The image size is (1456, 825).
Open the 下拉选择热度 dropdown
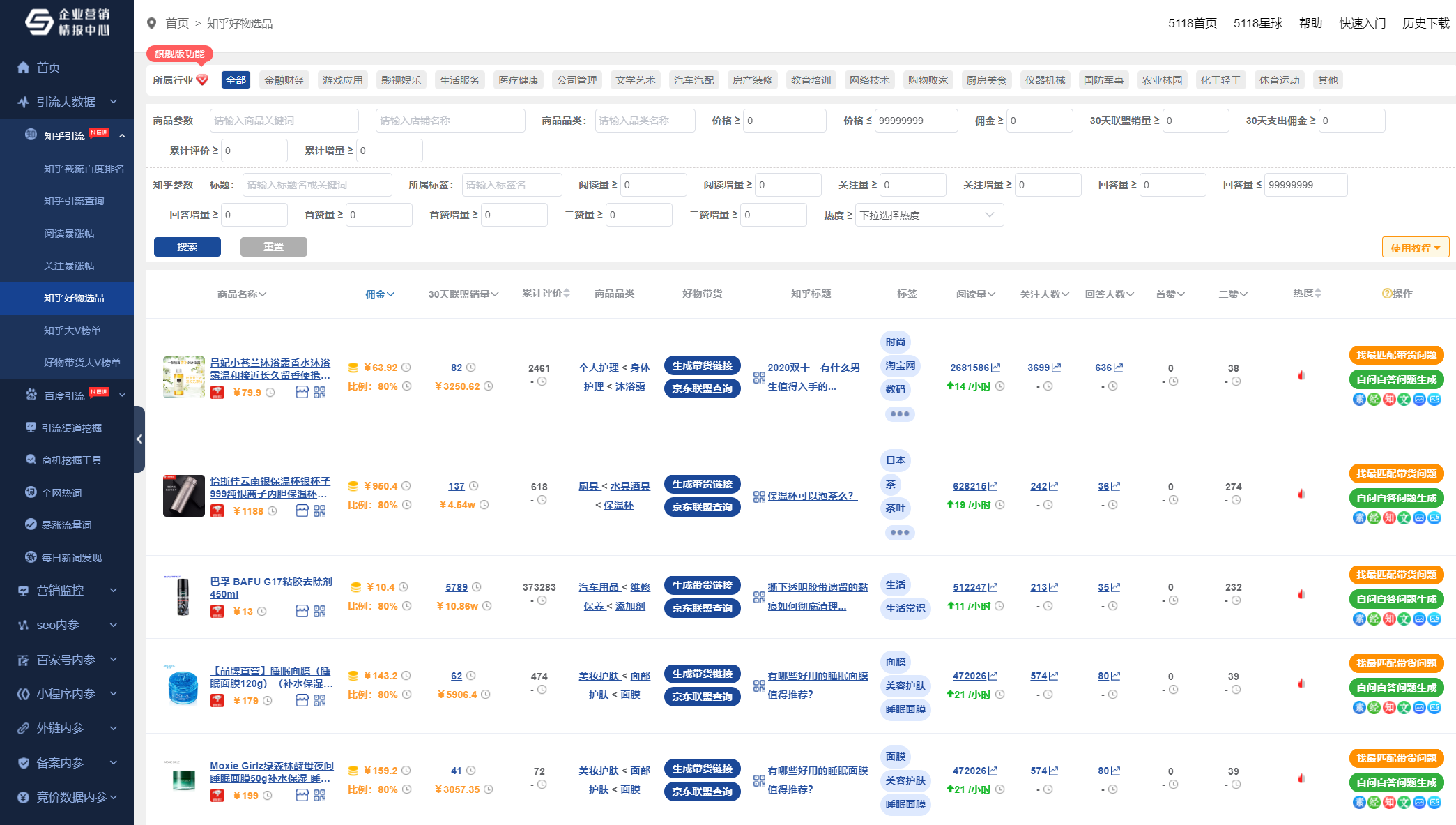pyautogui.click(x=930, y=215)
